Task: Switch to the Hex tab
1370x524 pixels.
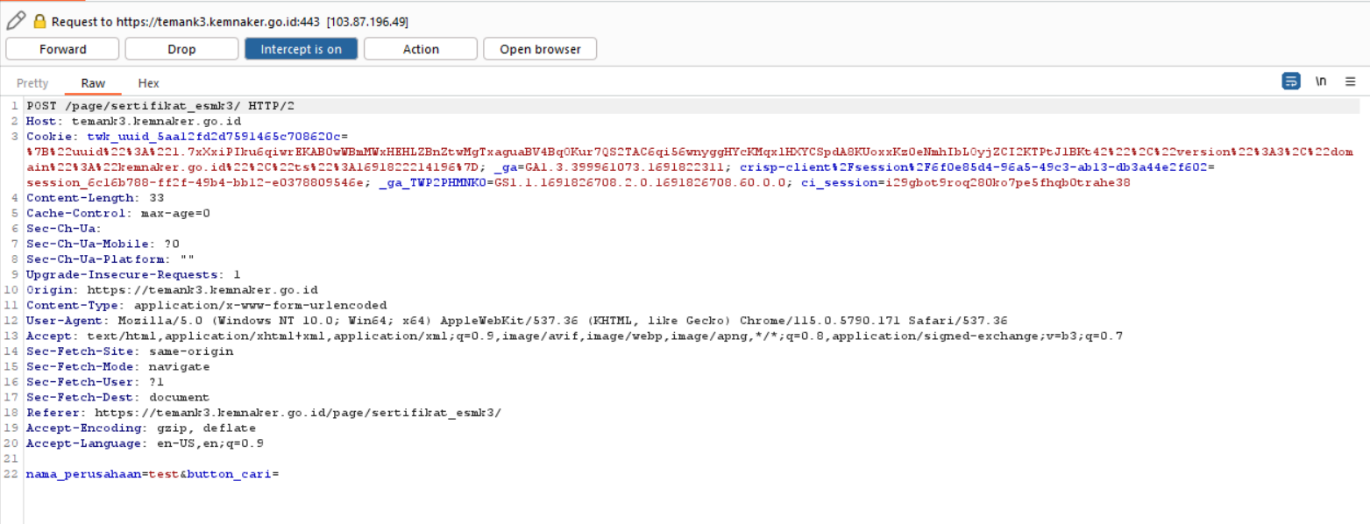Action: point(148,83)
